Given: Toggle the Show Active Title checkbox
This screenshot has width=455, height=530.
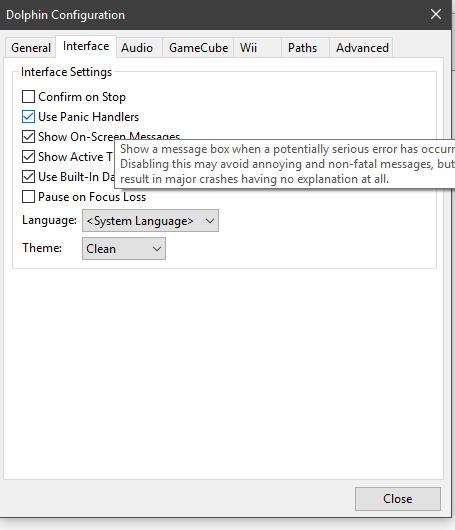Looking at the screenshot, I should pyautogui.click(x=28, y=156).
